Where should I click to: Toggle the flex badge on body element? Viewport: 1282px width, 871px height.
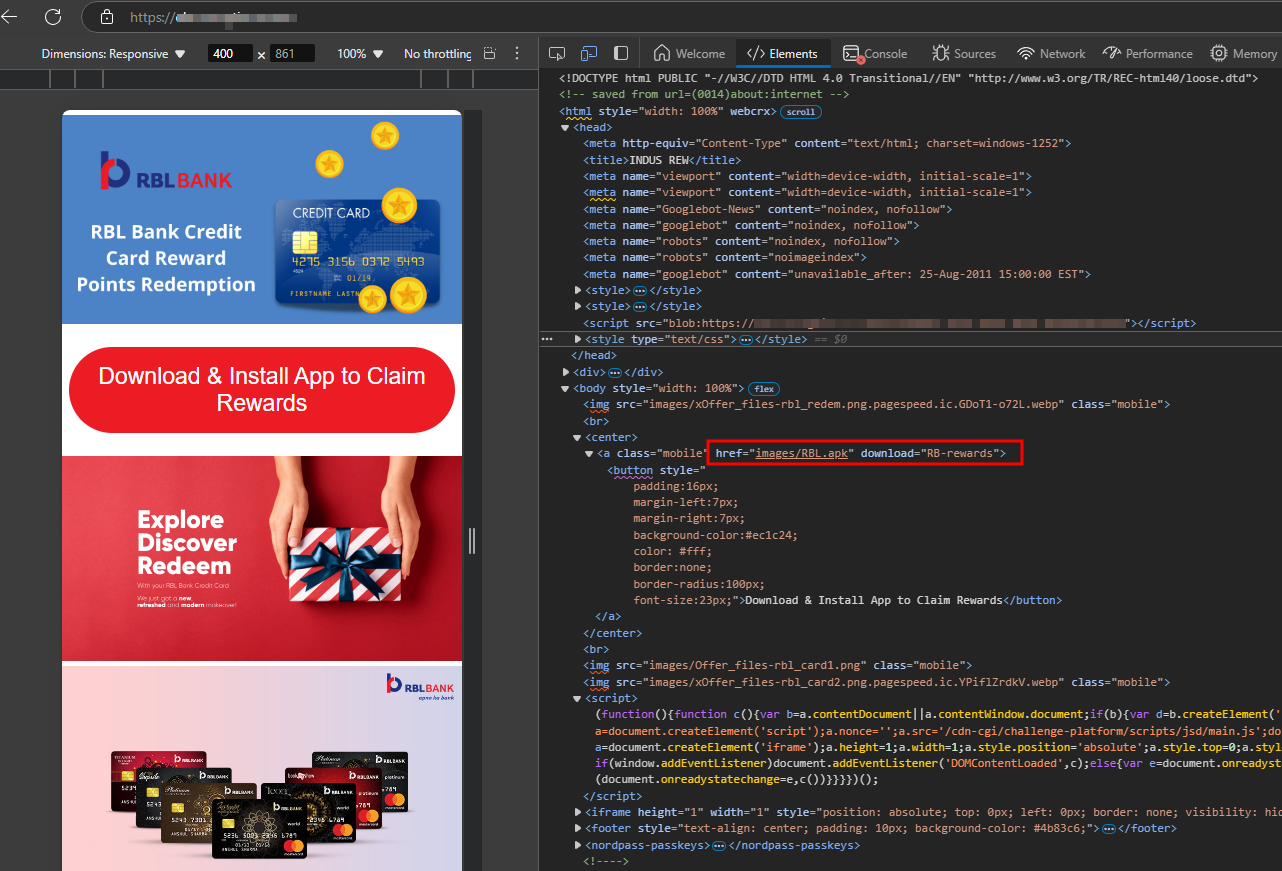765,388
